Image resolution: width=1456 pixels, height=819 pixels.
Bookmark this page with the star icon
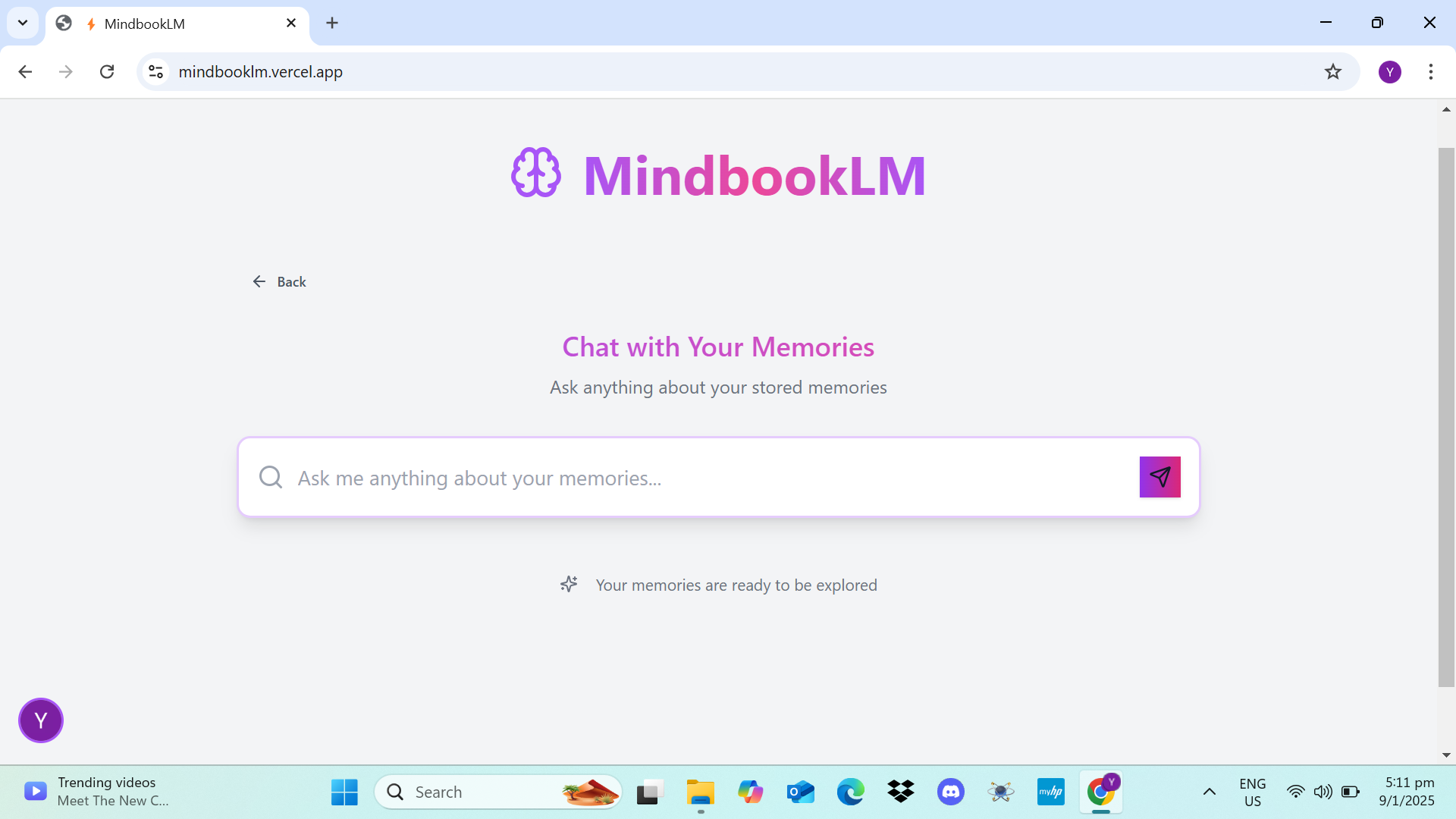1332,71
